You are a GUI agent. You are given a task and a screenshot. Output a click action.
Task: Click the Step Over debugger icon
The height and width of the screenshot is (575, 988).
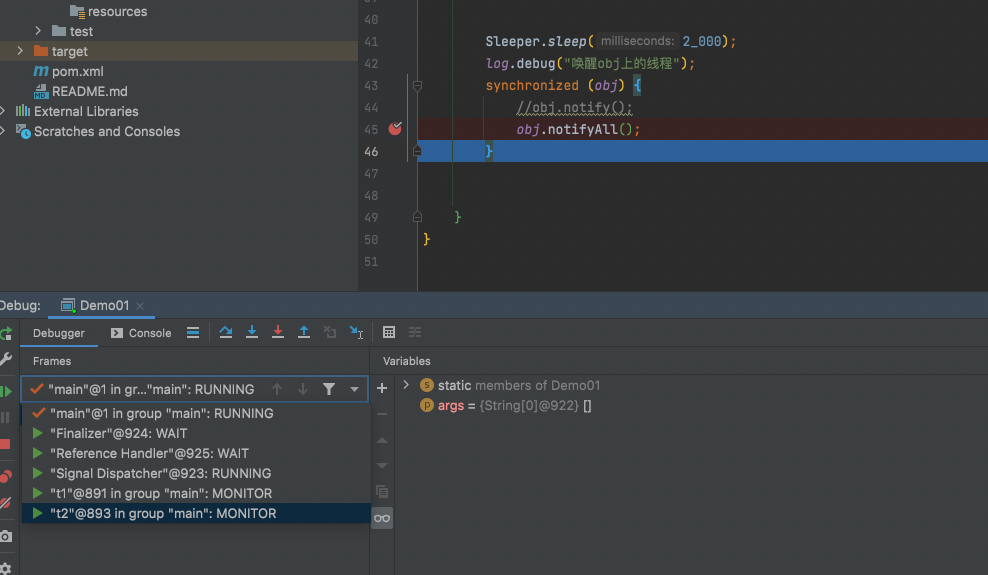pyautogui.click(x=226, y=333)
